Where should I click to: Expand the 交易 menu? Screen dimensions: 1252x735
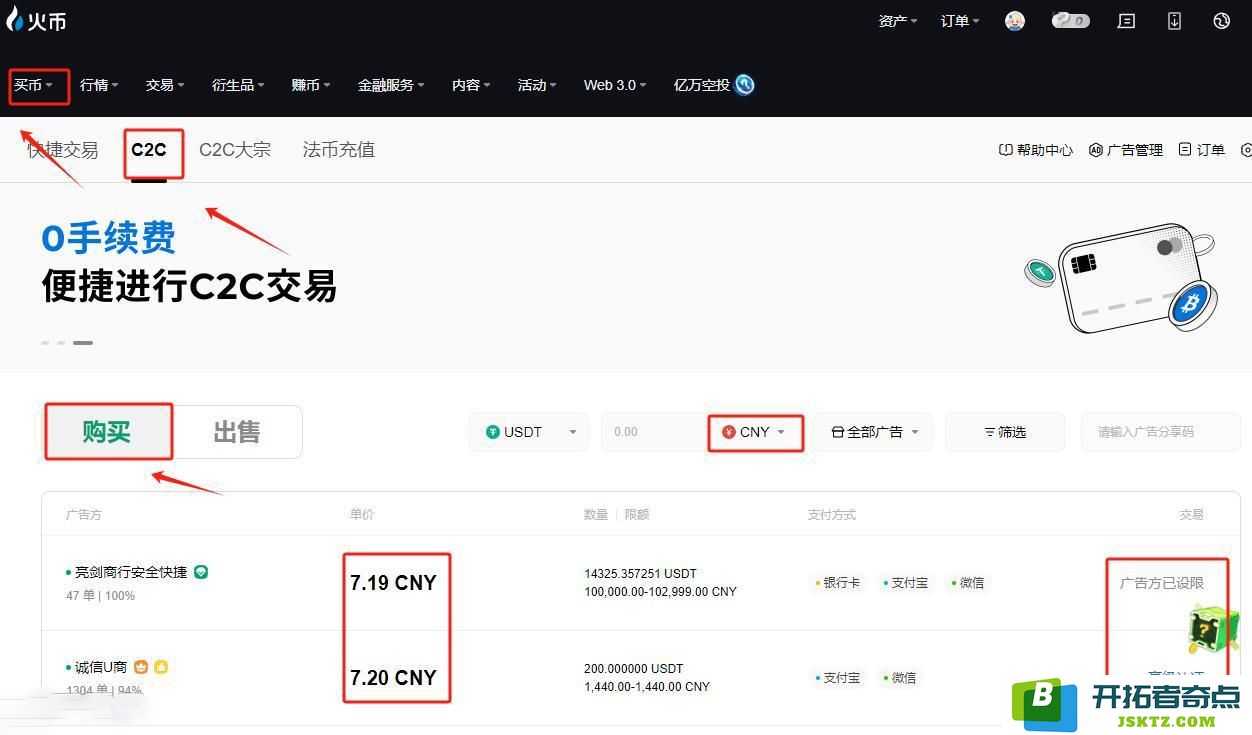pos(165,86)
